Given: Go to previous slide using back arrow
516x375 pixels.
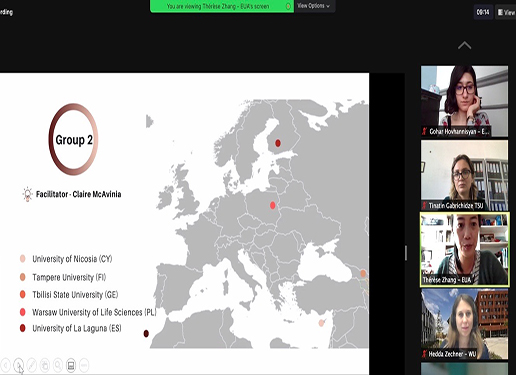Looking at the screenshot, I should tap(5, 365).
